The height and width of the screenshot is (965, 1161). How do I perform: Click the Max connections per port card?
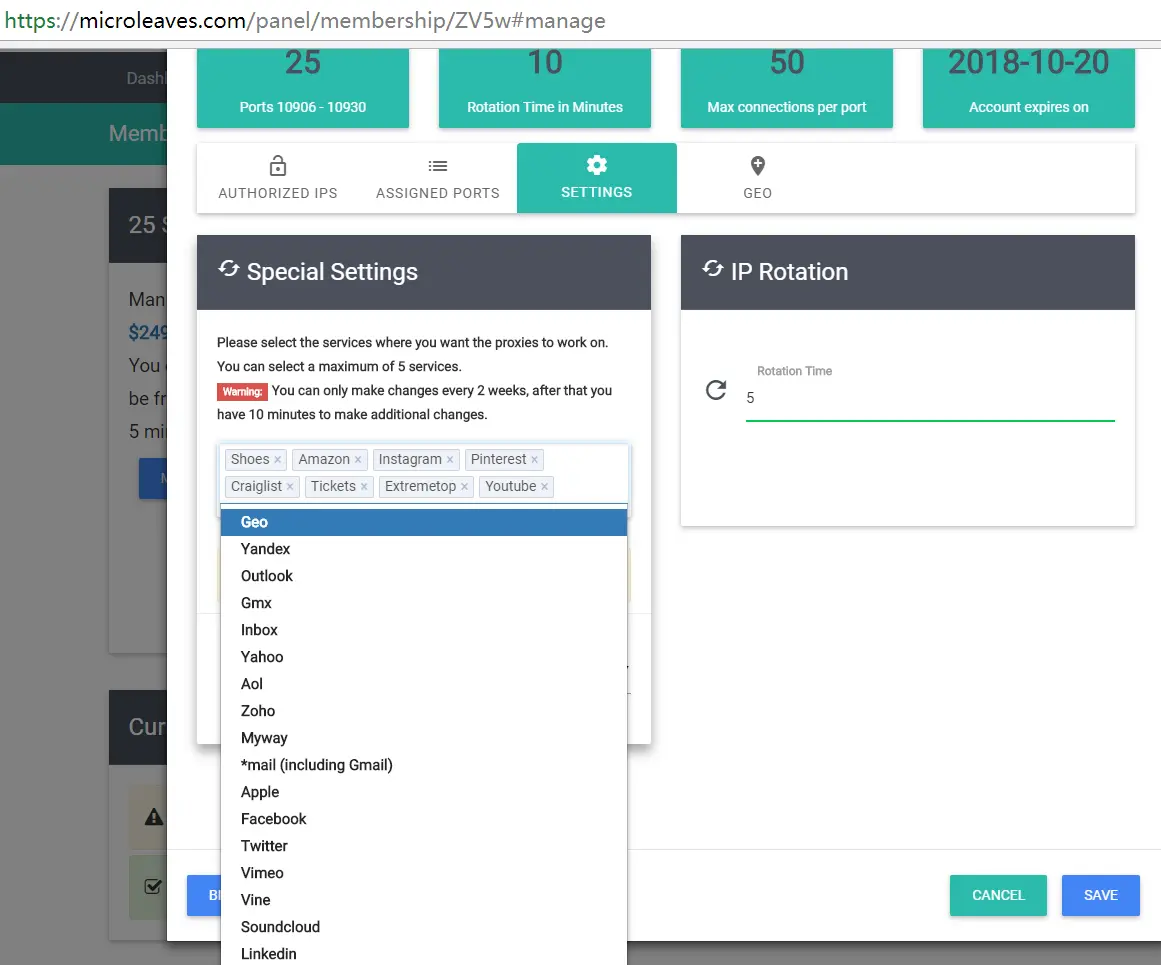786,88
